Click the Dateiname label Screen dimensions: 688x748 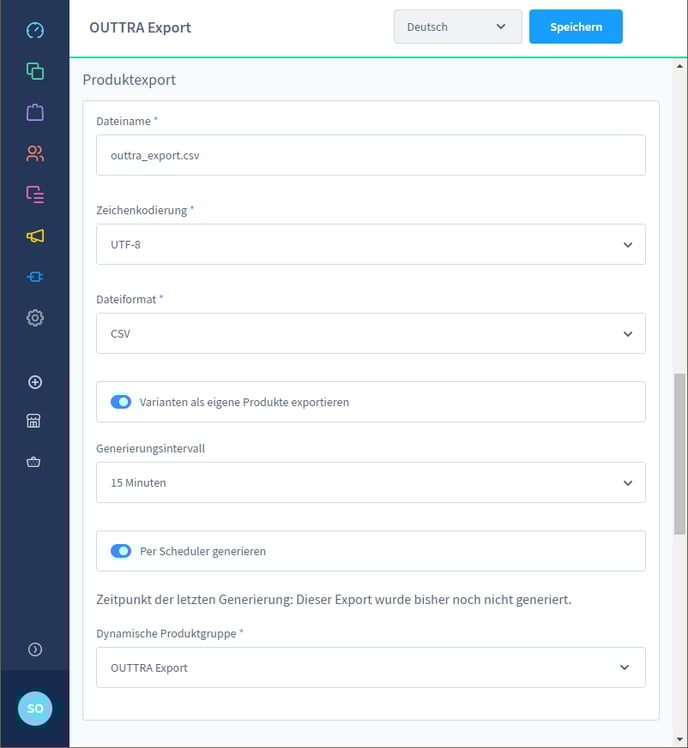[124, 121]
